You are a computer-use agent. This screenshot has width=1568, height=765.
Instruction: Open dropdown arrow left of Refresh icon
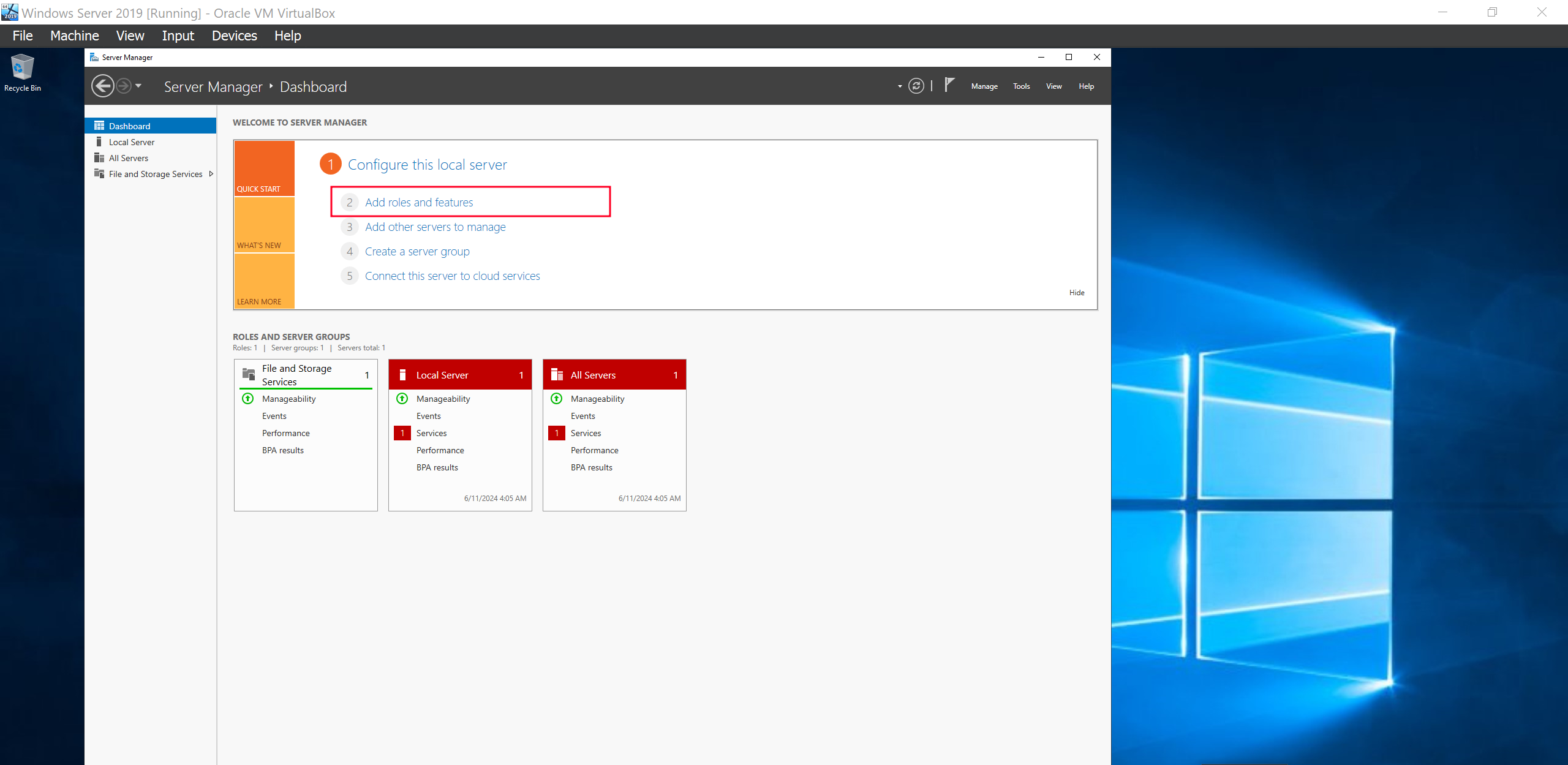900,86
